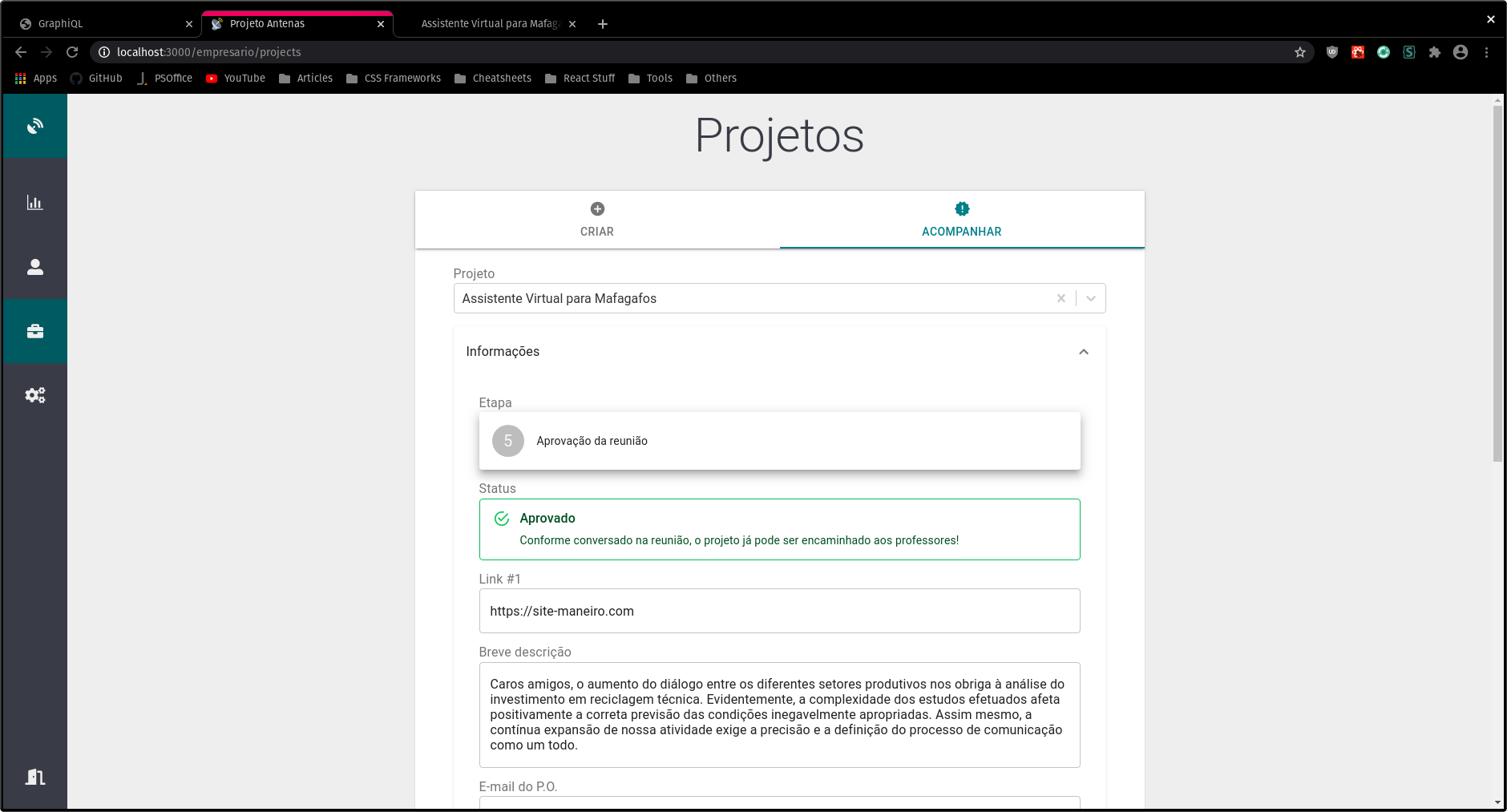The width and height of the screenshot is (1507, 812).
Task: Open the GitHub bookmark
Action: coord(96,79)
